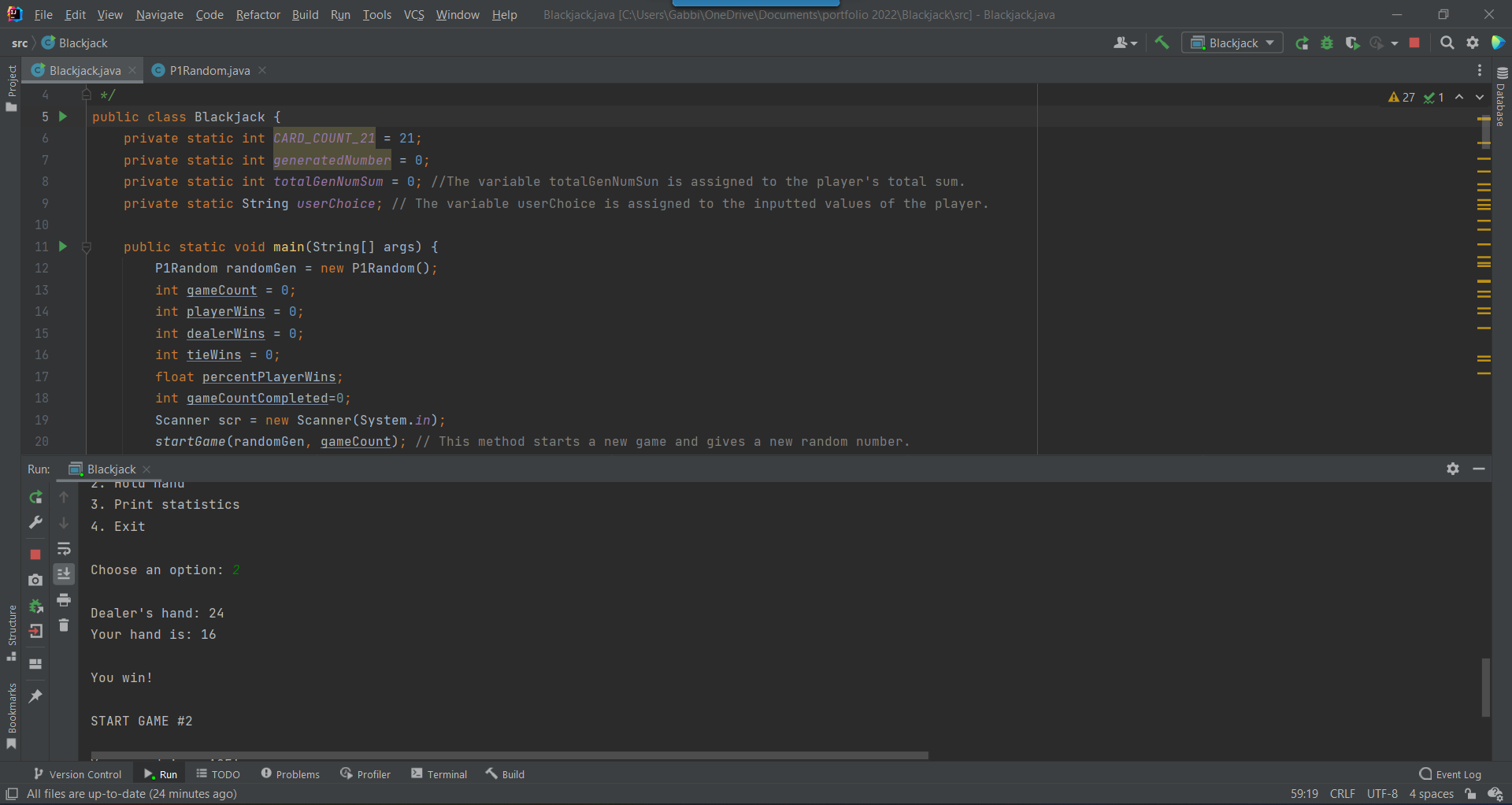1512x805 pixels.
Task: Go to next highlighted error arrow
Action: (1480, 97)
